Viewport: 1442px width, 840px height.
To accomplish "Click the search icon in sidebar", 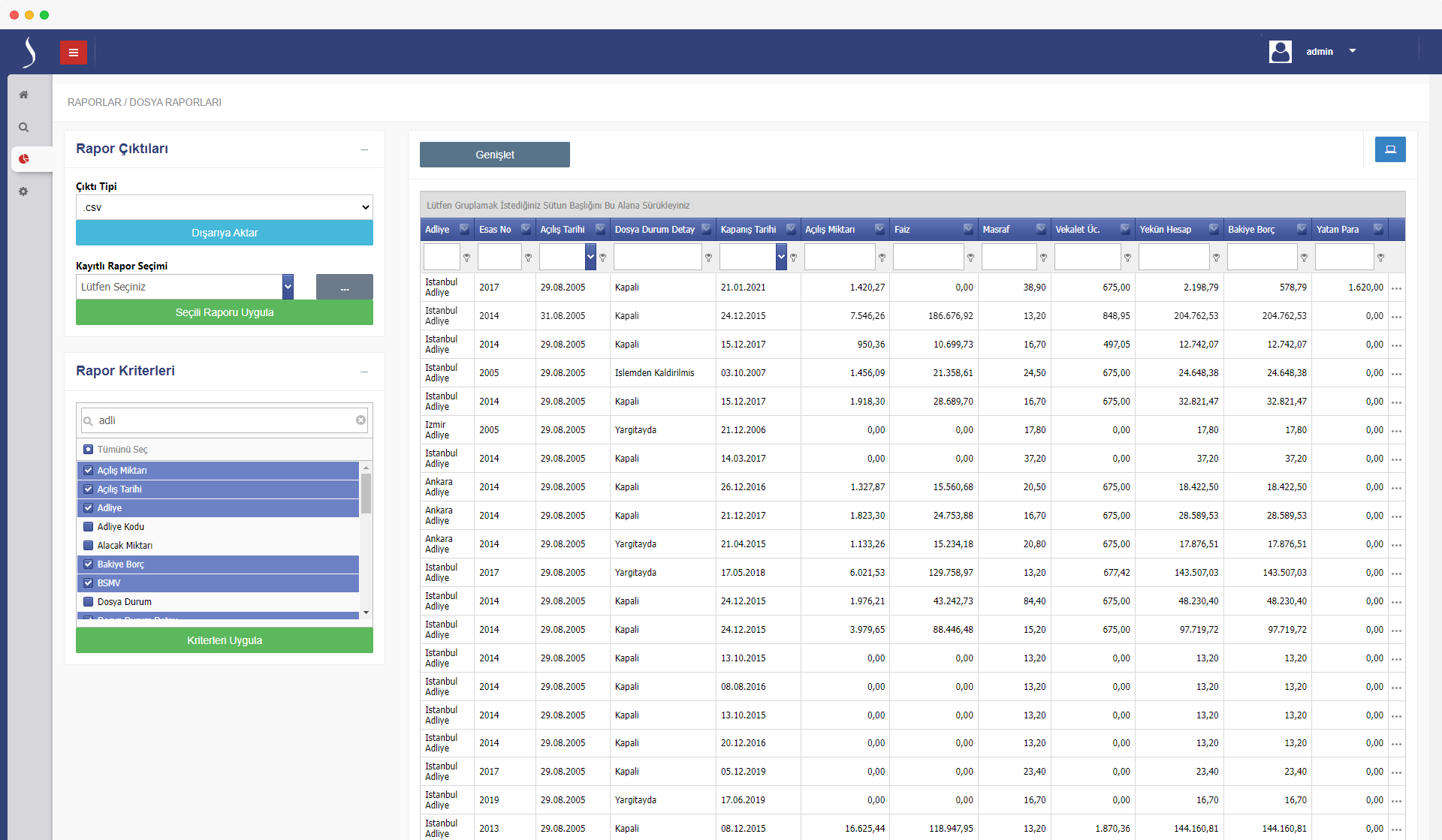I will [24, 128].
